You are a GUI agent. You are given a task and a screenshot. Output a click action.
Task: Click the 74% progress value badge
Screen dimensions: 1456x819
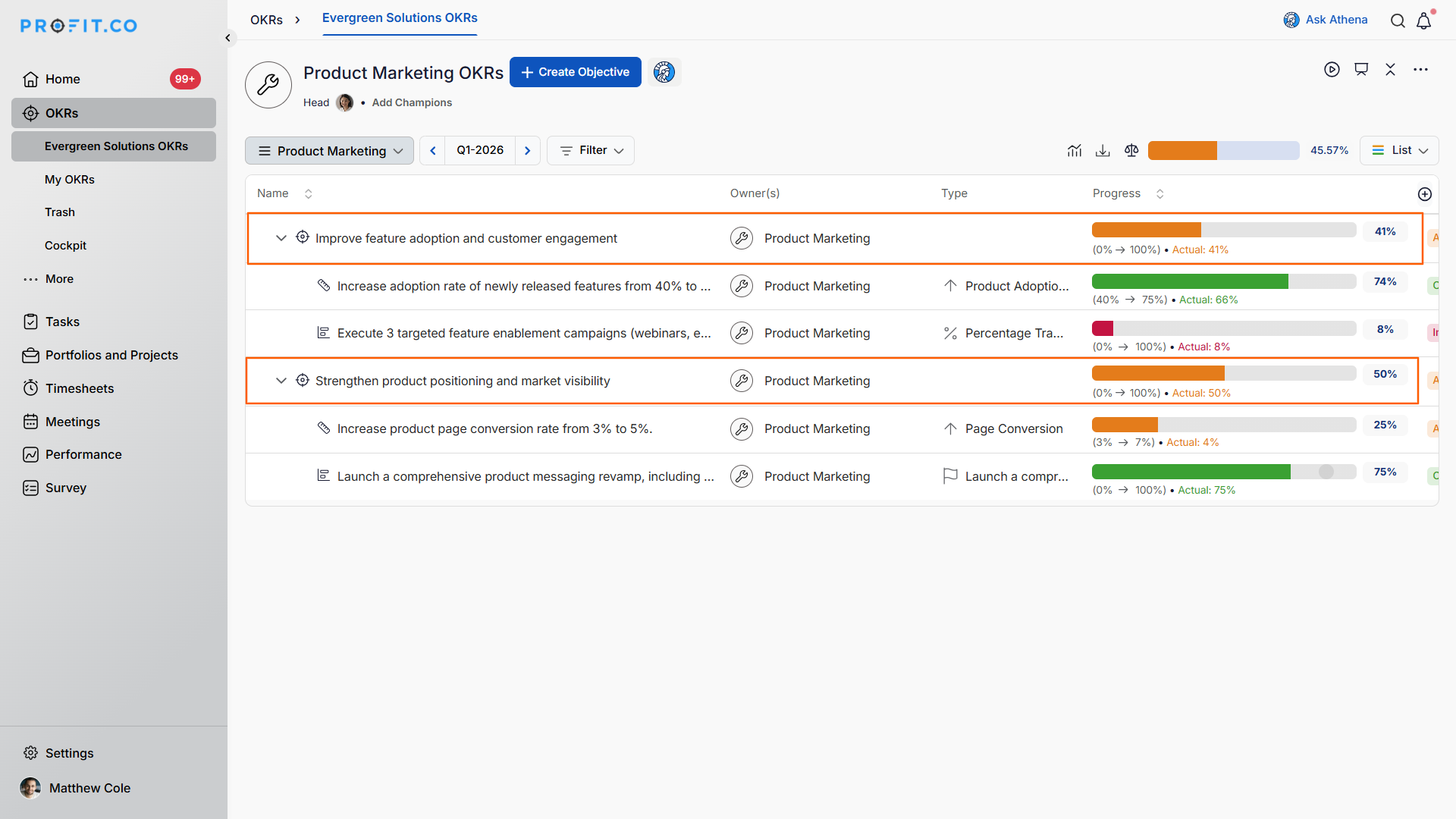click(1385, 281)
